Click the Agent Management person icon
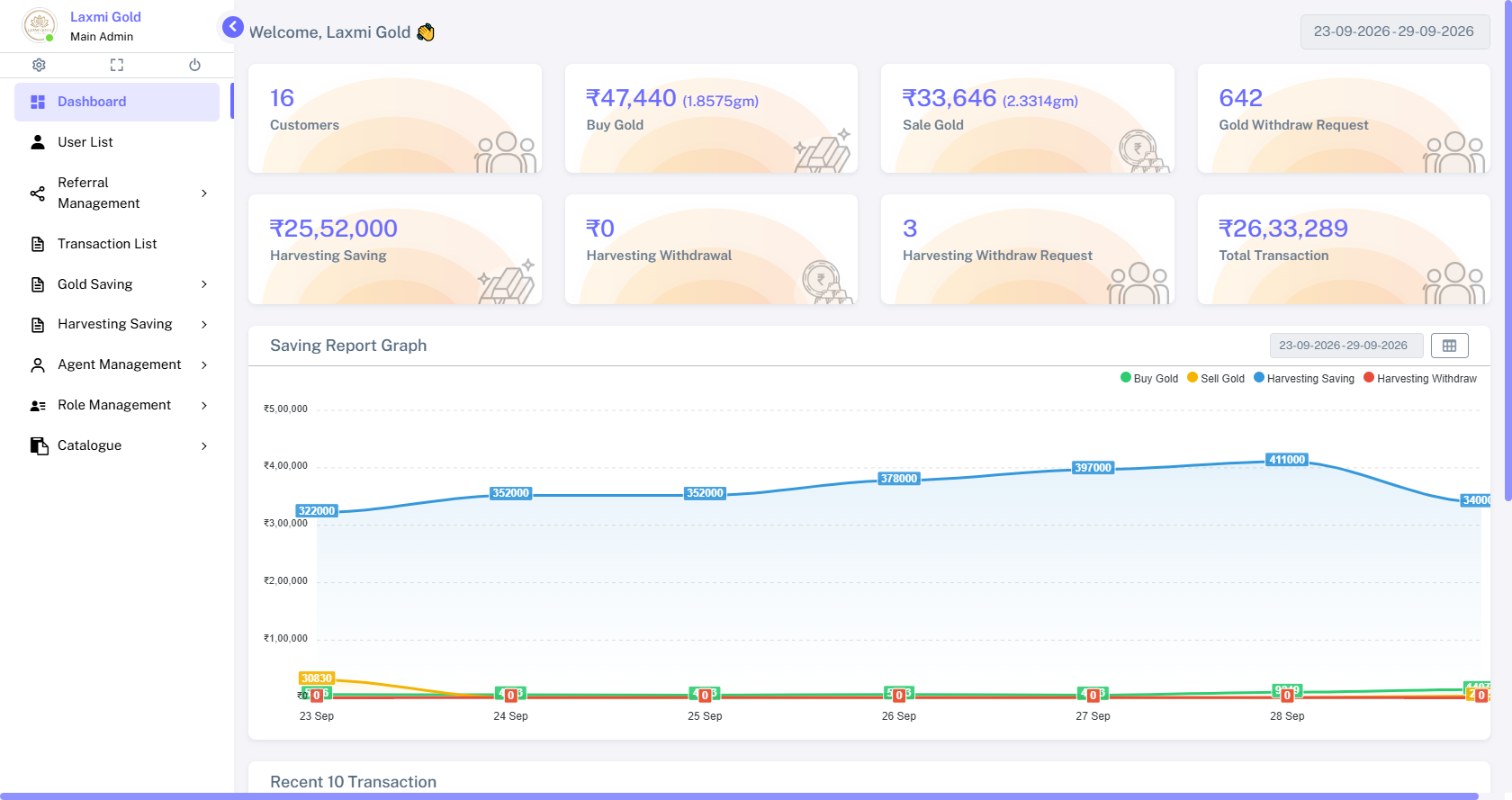Screen dimensions: 1512x800 38,365
